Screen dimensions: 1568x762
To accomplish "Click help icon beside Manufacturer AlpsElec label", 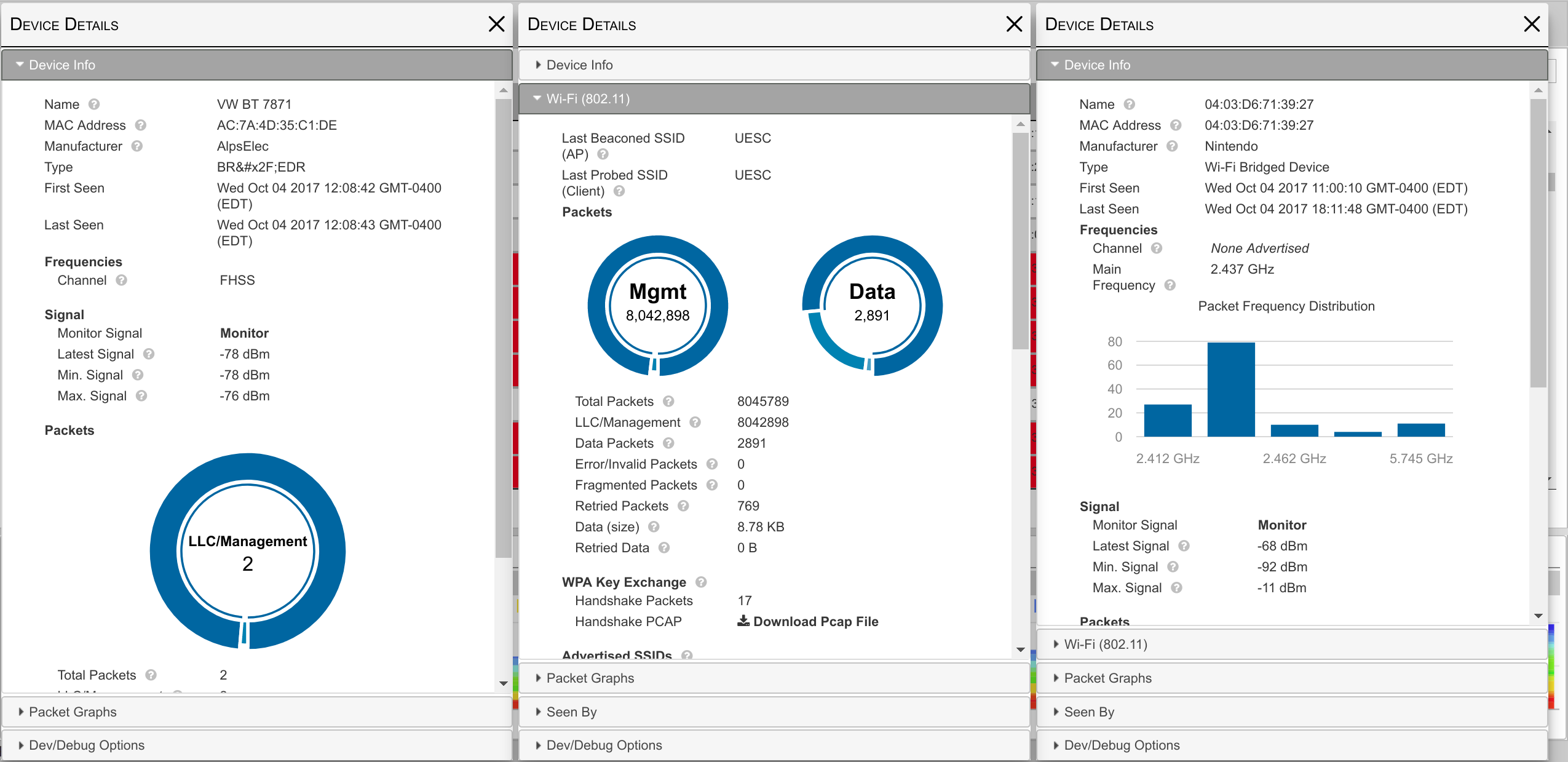I will click(x=137, y=146).
